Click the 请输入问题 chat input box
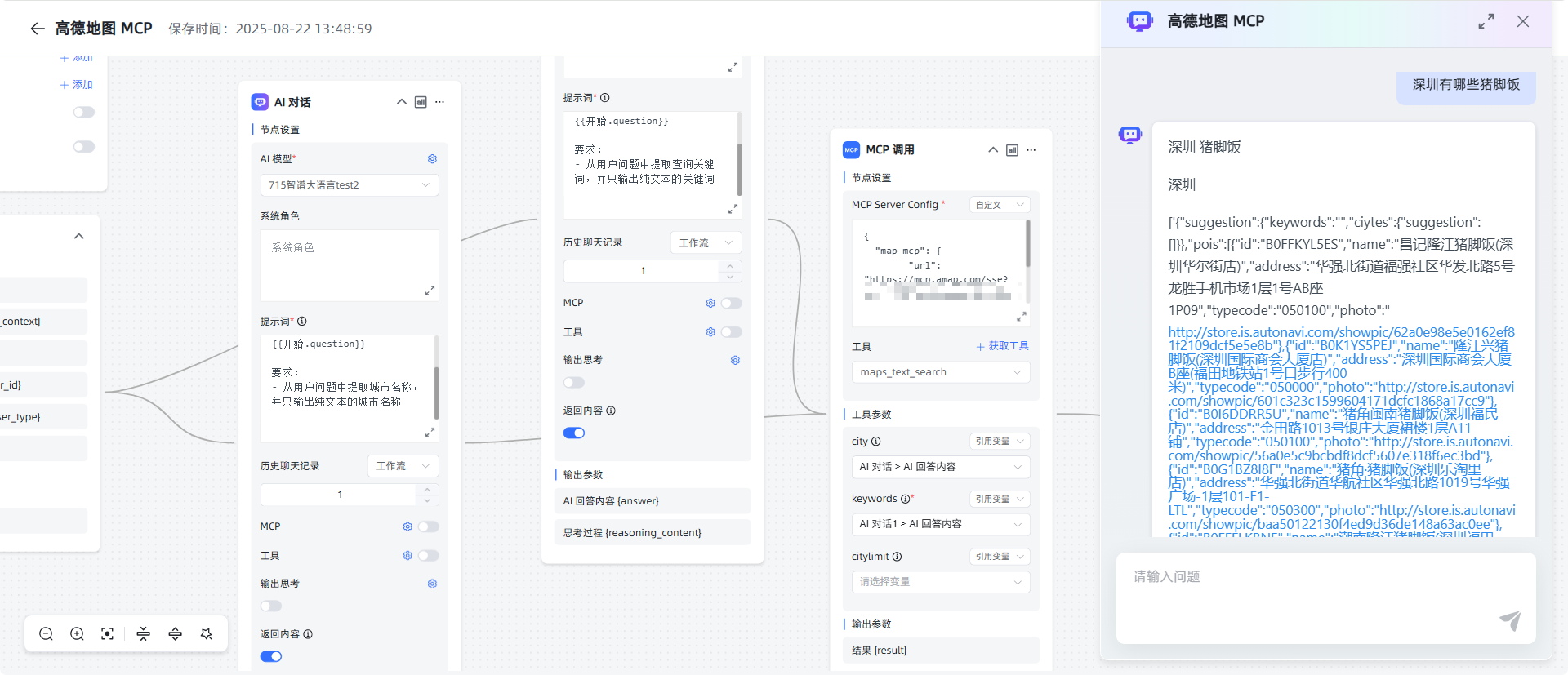This screenshot has height=675, width=1568. click(1326, 598)
